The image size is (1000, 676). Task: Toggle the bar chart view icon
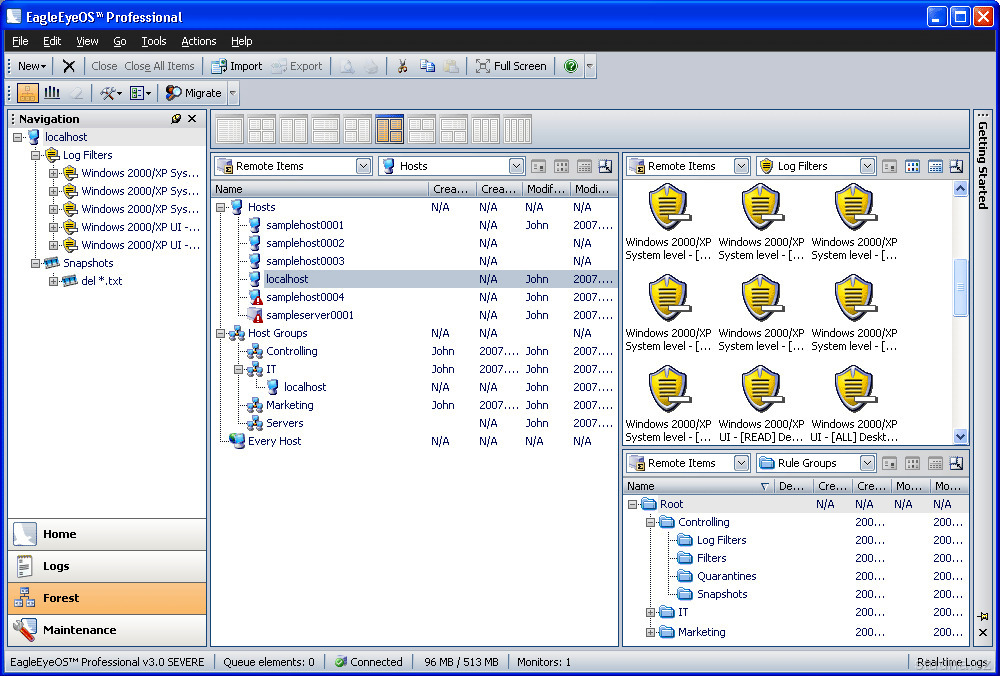coord(52,93)
